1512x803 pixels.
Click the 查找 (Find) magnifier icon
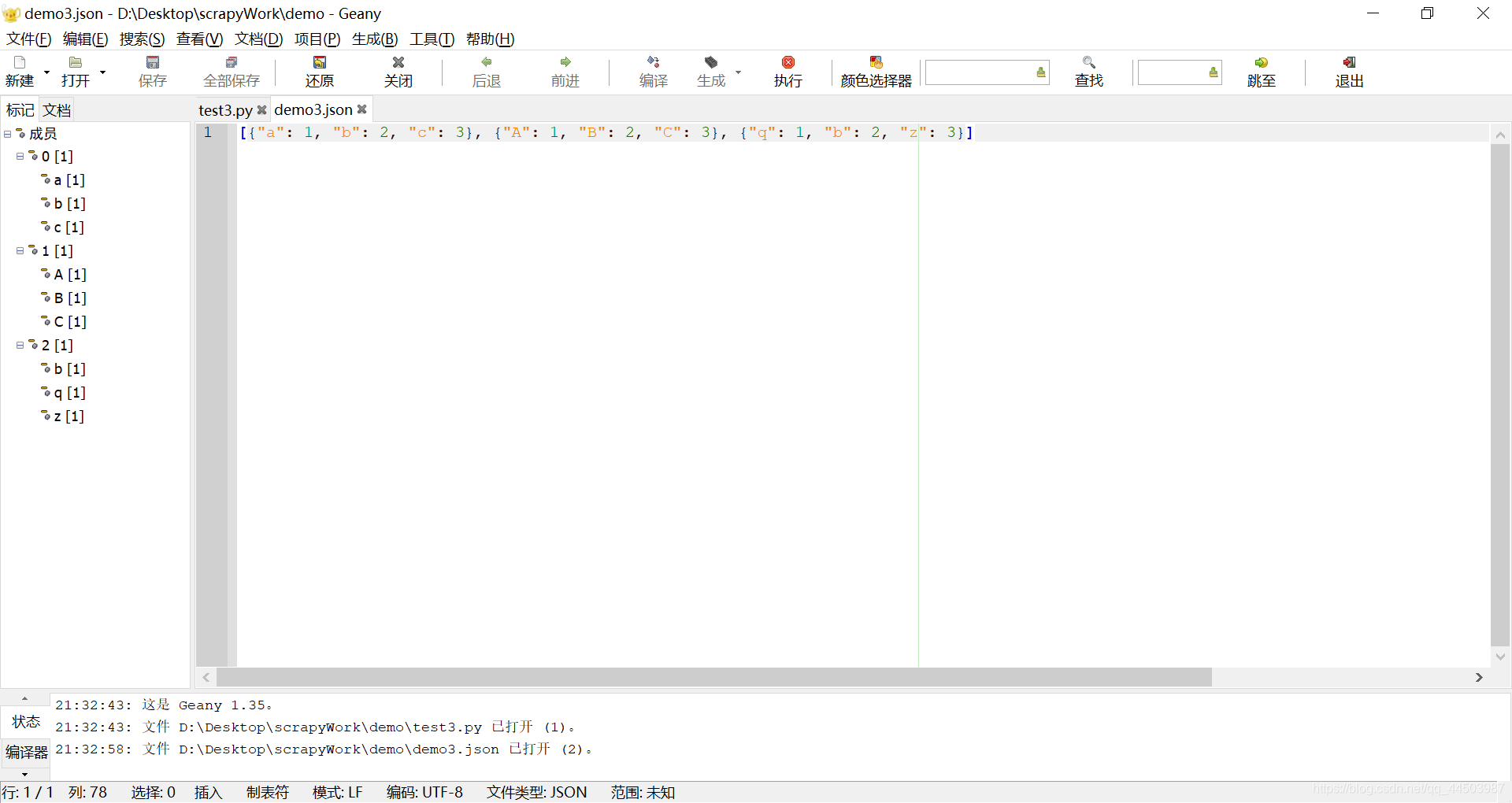pos(1089,72)
